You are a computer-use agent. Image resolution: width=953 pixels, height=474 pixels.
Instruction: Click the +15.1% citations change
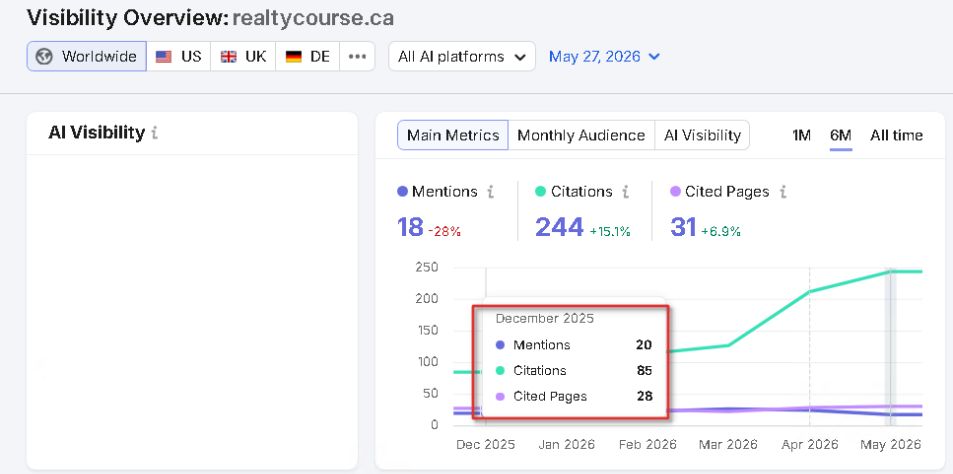click(x=610, y=231)
